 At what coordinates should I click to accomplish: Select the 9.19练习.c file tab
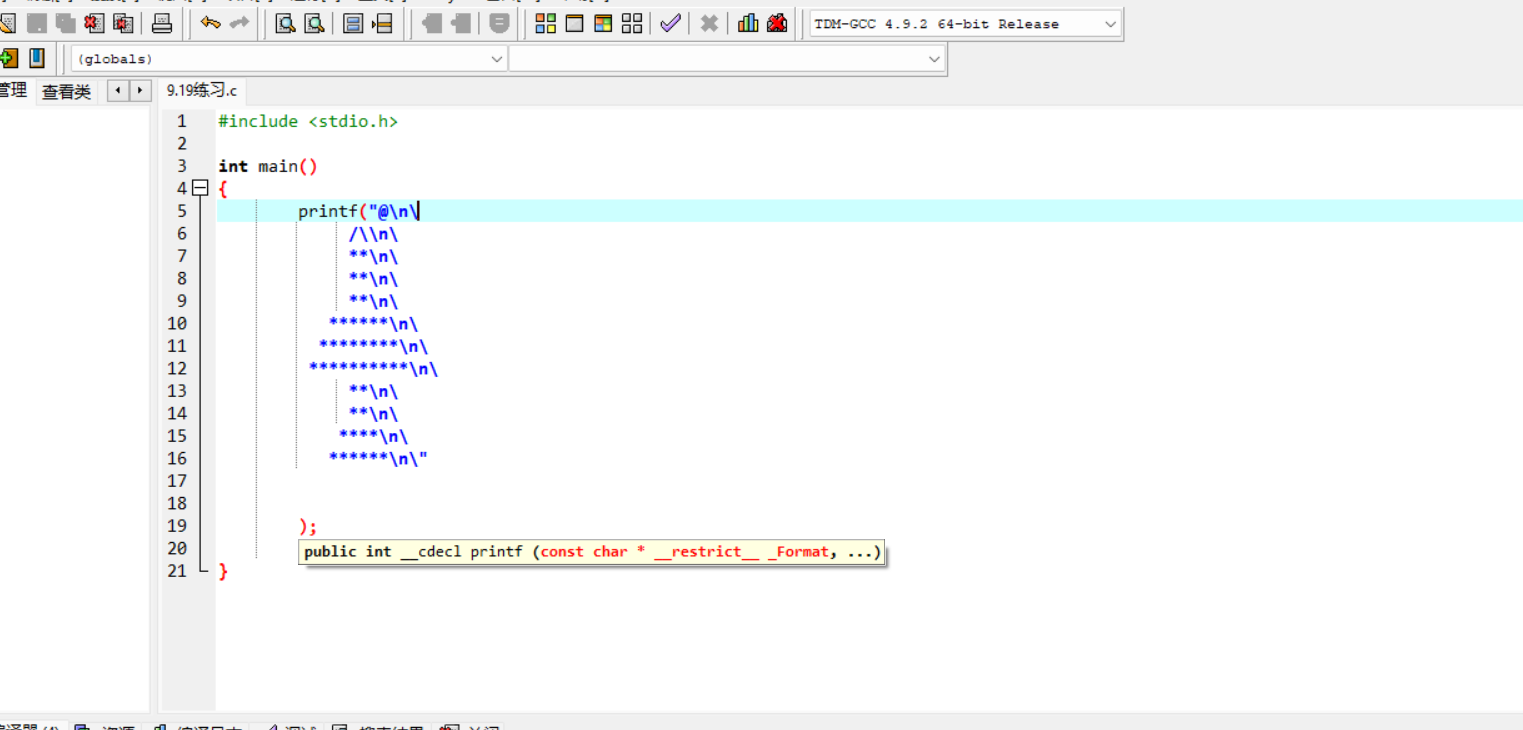pyautogui.click(x=202, y=91)
